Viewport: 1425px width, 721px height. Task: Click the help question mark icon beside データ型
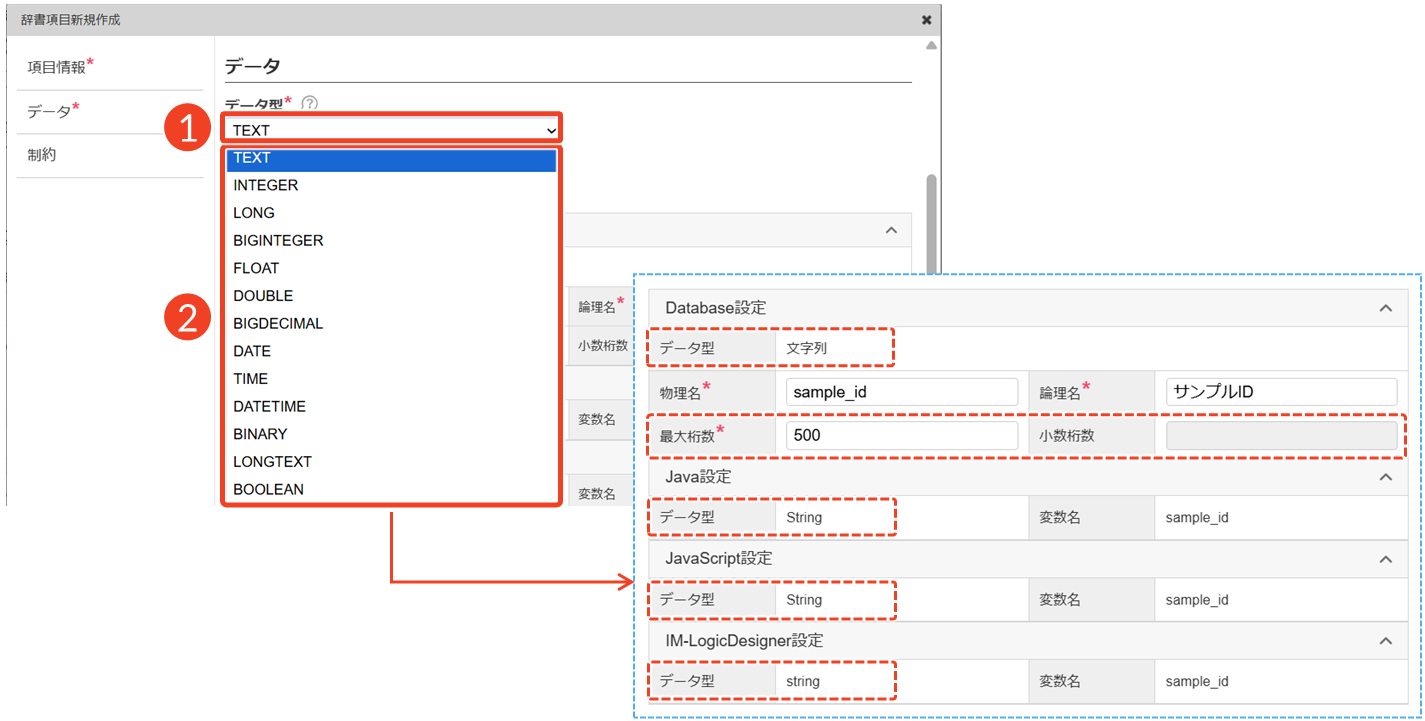click(x=310, y=103)
